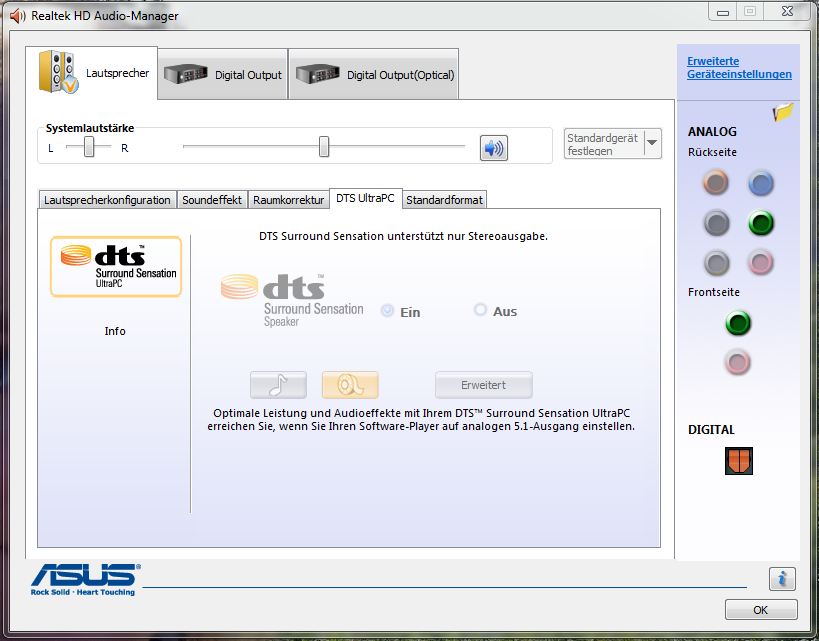Screen dimensions: 819x641
Task: Click the gray rear-panel analog jack
Action: pos(716,263)
